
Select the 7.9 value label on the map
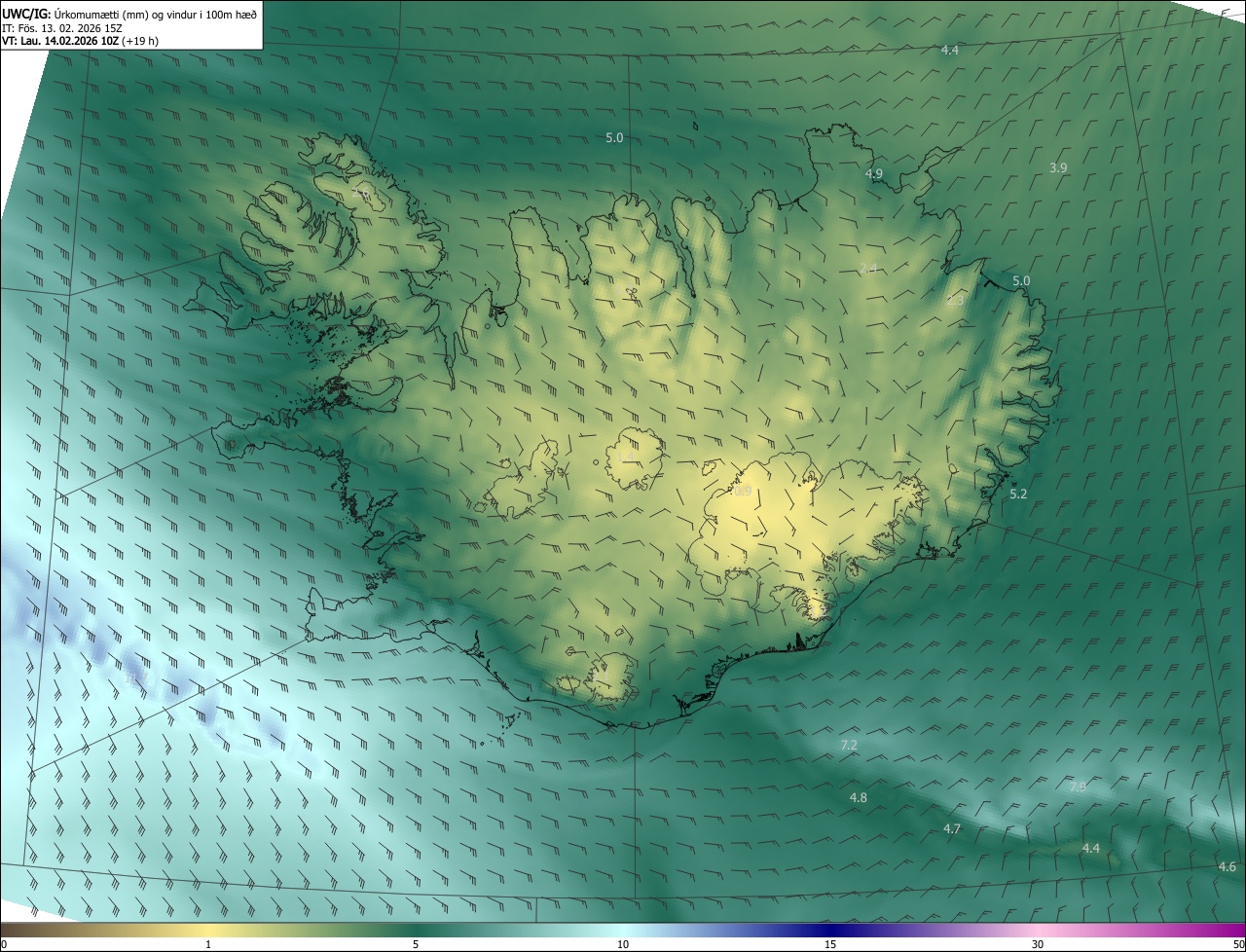[1078, 787]
